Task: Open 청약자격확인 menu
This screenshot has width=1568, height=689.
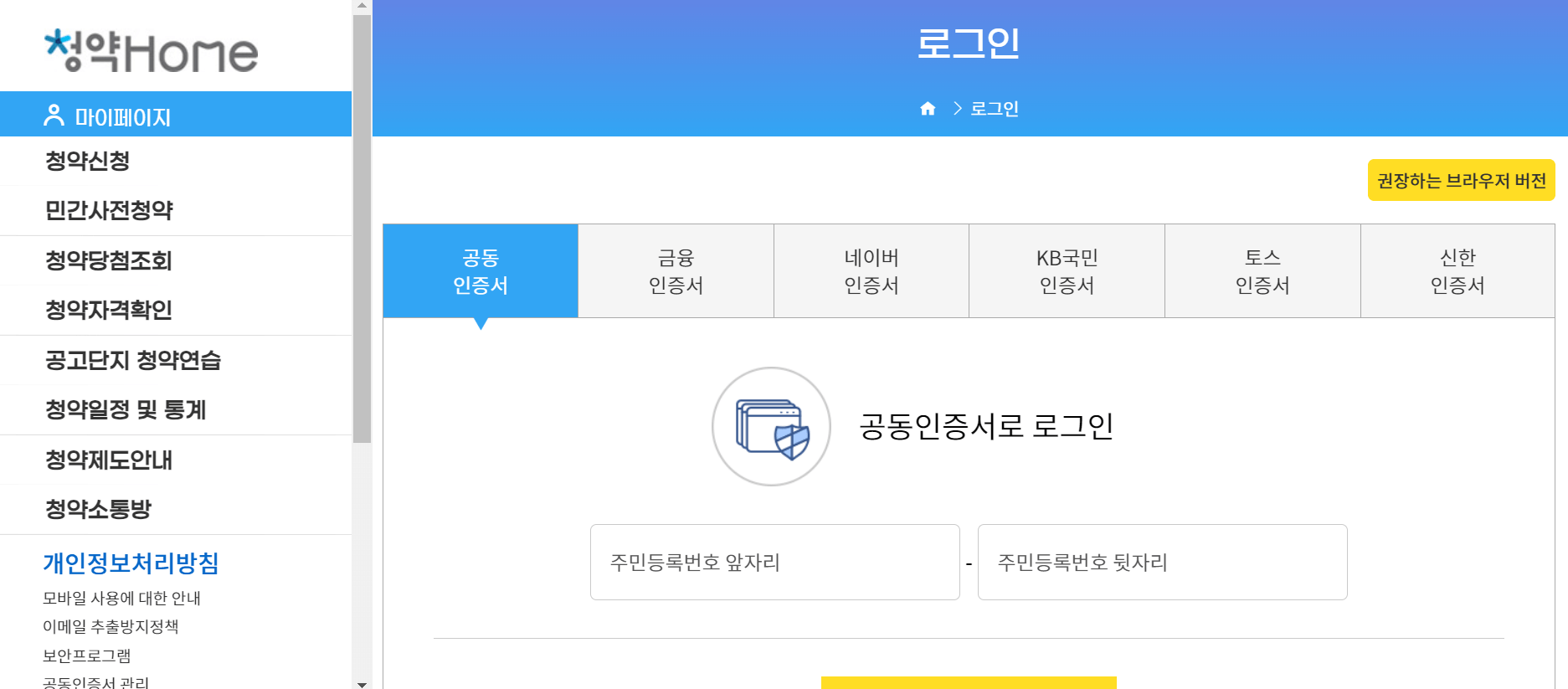Action: [x=109, y=310]
